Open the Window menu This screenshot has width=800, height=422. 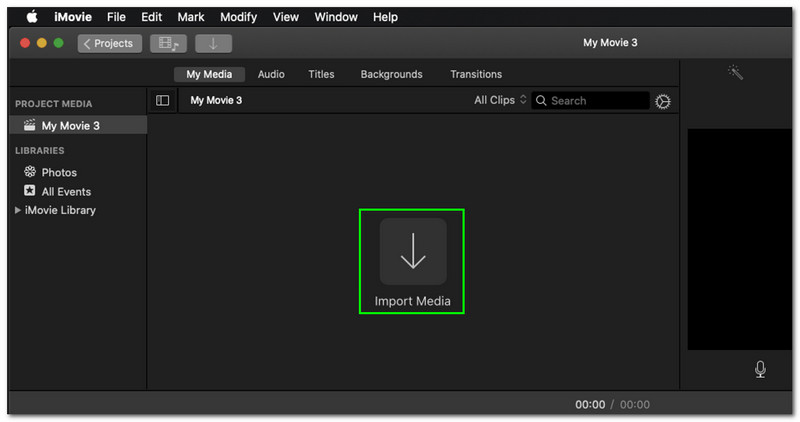point(336,17)
